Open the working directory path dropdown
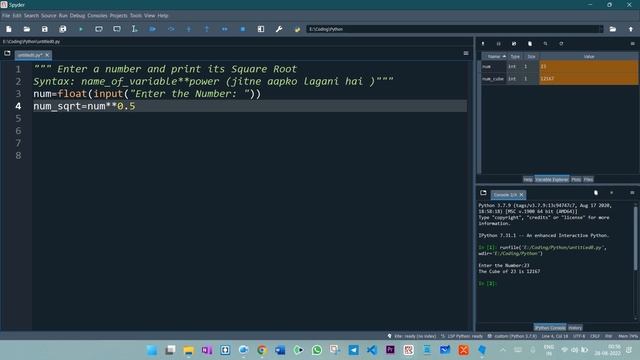The width and height of the screenshot is (640, 360). tap(600, 29)
